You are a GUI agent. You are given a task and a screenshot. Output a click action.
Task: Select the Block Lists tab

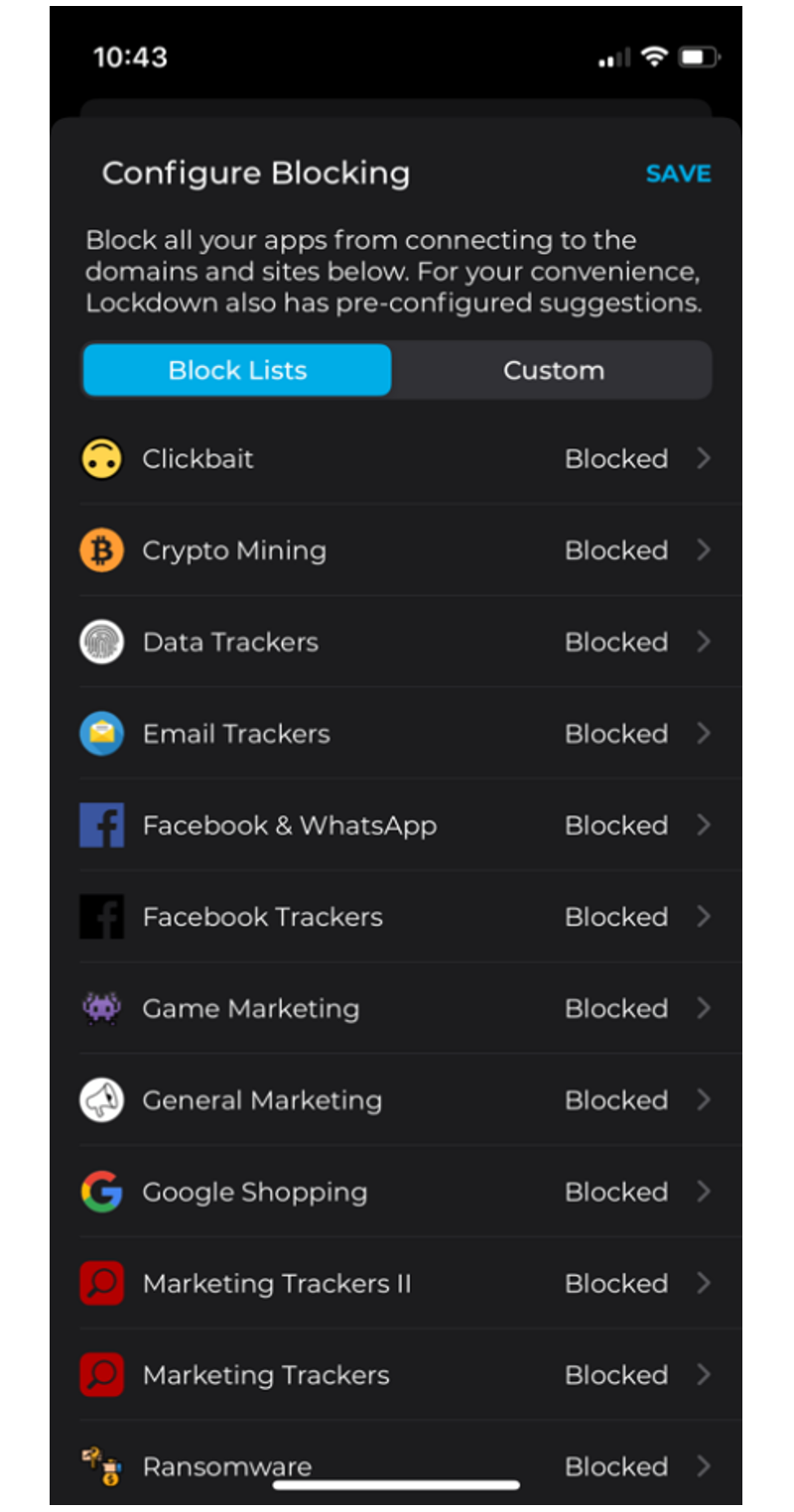[x=237, y=370]
